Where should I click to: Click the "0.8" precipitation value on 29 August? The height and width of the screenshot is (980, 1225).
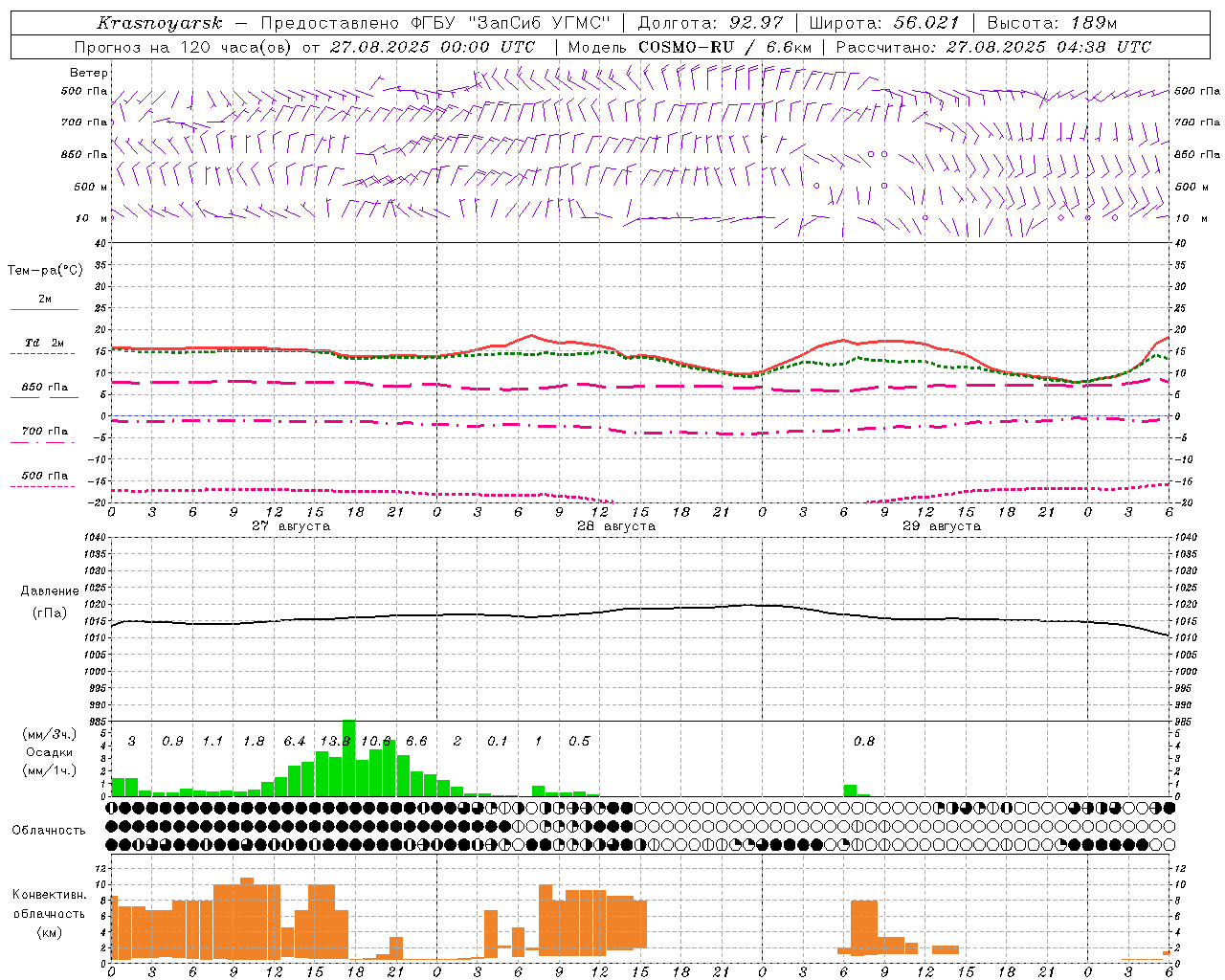click(864, 742)
